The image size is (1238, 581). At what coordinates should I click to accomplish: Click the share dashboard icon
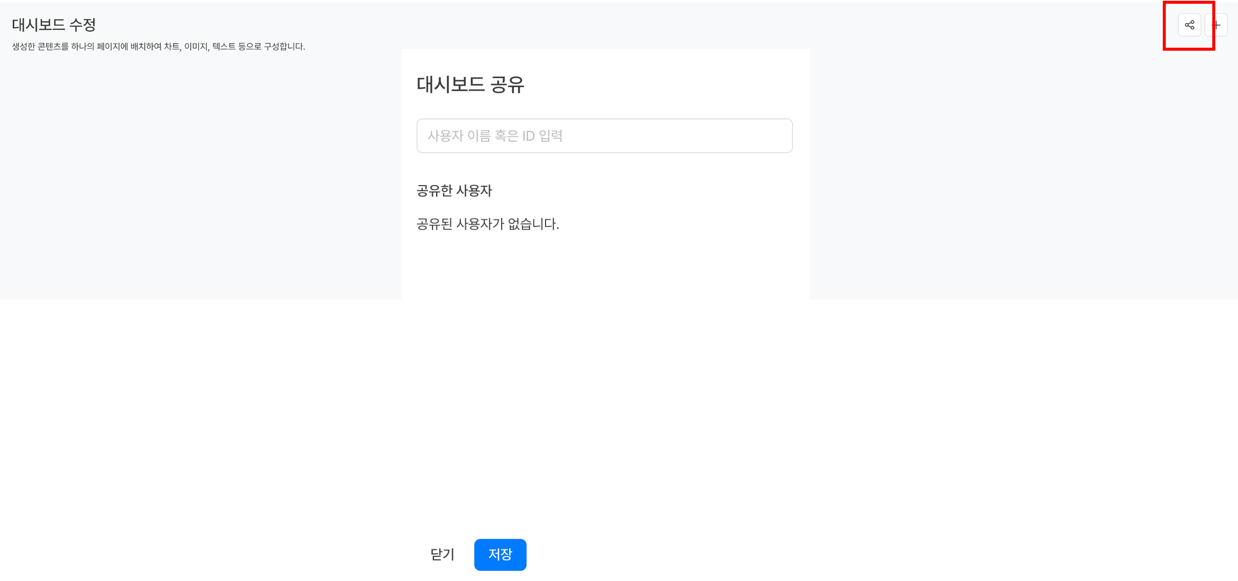[1189, 25]
